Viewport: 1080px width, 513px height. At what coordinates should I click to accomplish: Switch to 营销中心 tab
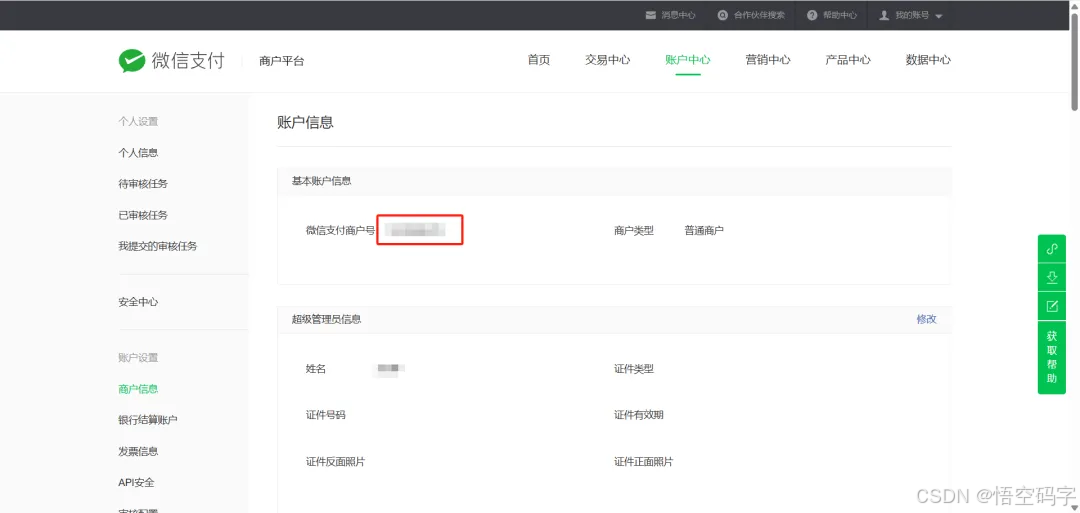767,60
